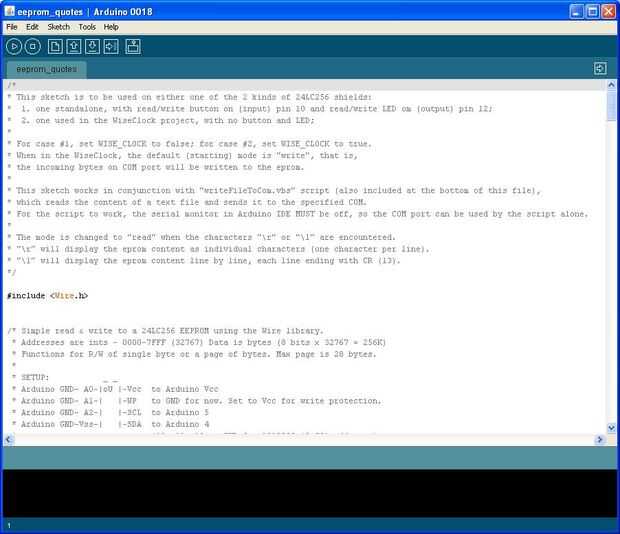Click the line number 1 in status bar

coord(9,525)
